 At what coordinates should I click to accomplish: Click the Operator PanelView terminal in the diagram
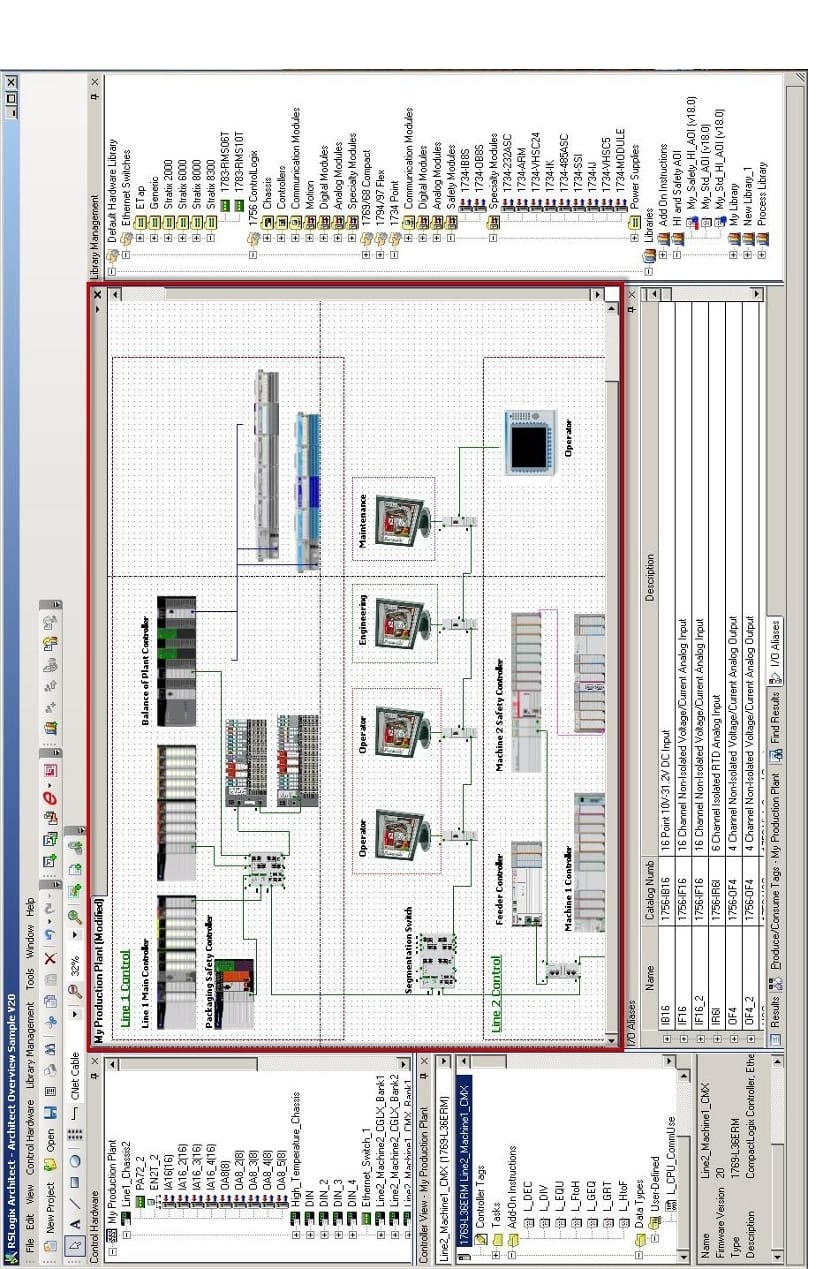click(x=532, y=442)
